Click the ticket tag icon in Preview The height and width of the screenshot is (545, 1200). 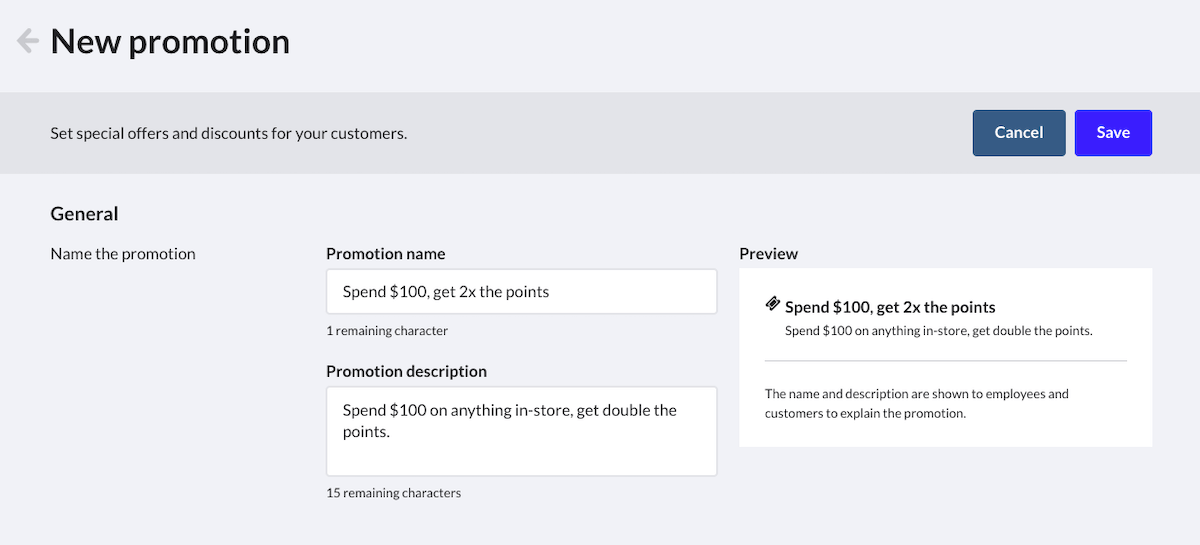[x=773, y=304]
